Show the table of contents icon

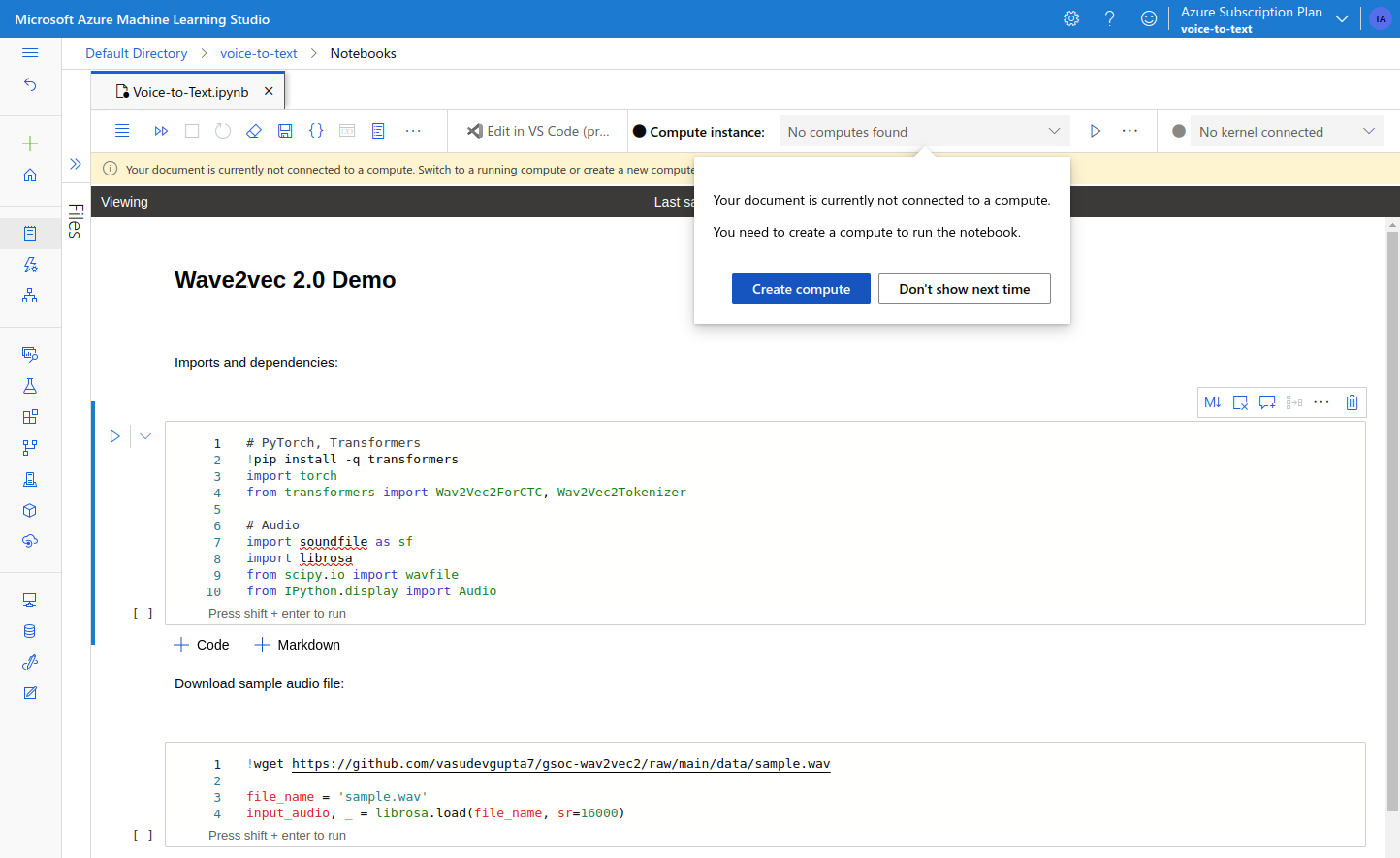click(378, 131)
